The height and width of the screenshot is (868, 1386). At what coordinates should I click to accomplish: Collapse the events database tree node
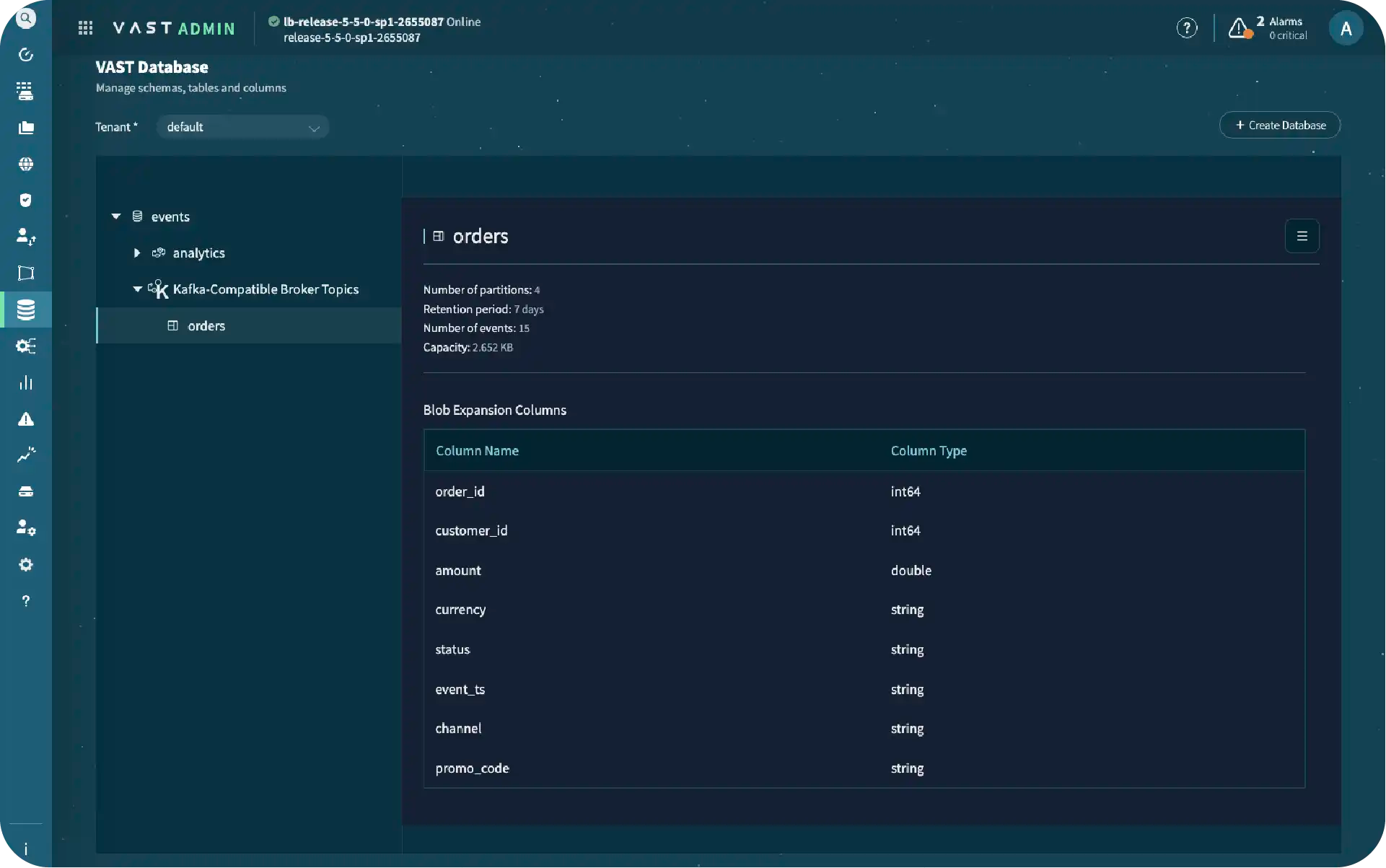click(116, 216)
